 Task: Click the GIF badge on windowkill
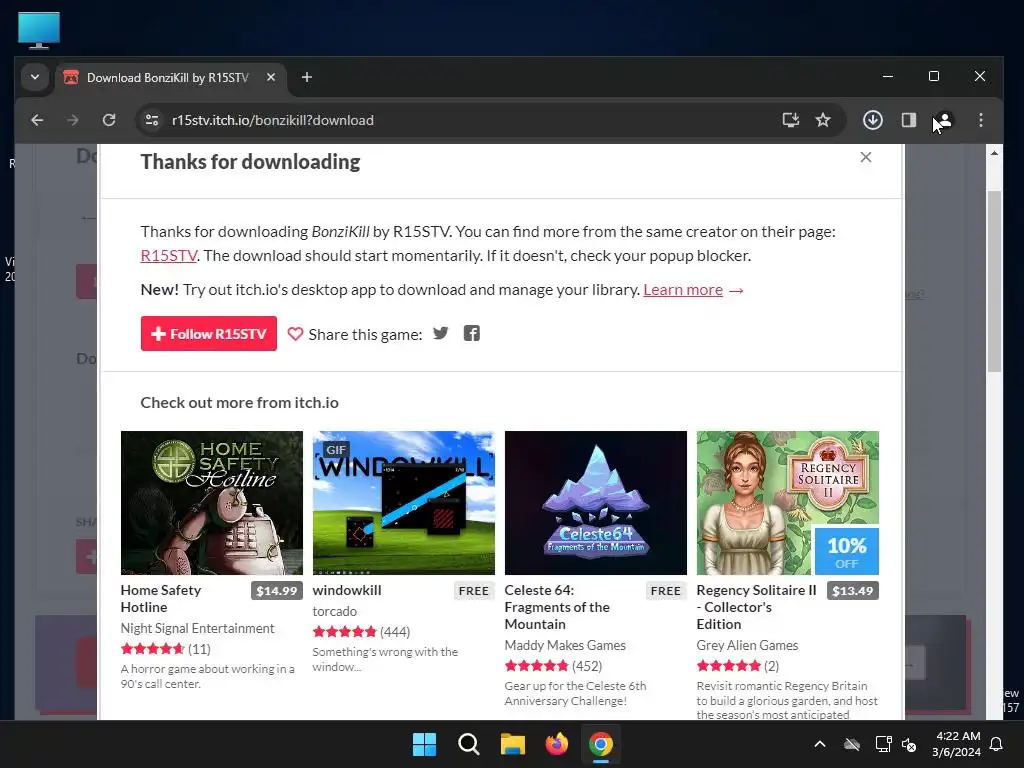tap(336, 450)
